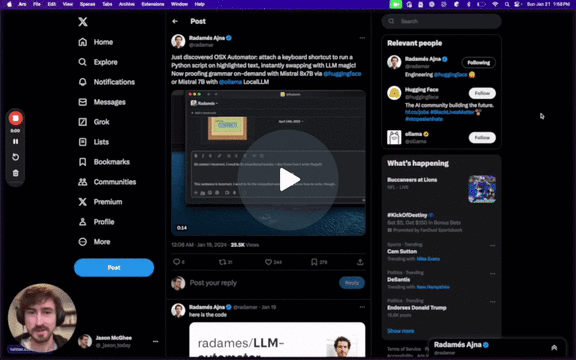Go back with the arrow next to Post

click(x=175, y=21)
